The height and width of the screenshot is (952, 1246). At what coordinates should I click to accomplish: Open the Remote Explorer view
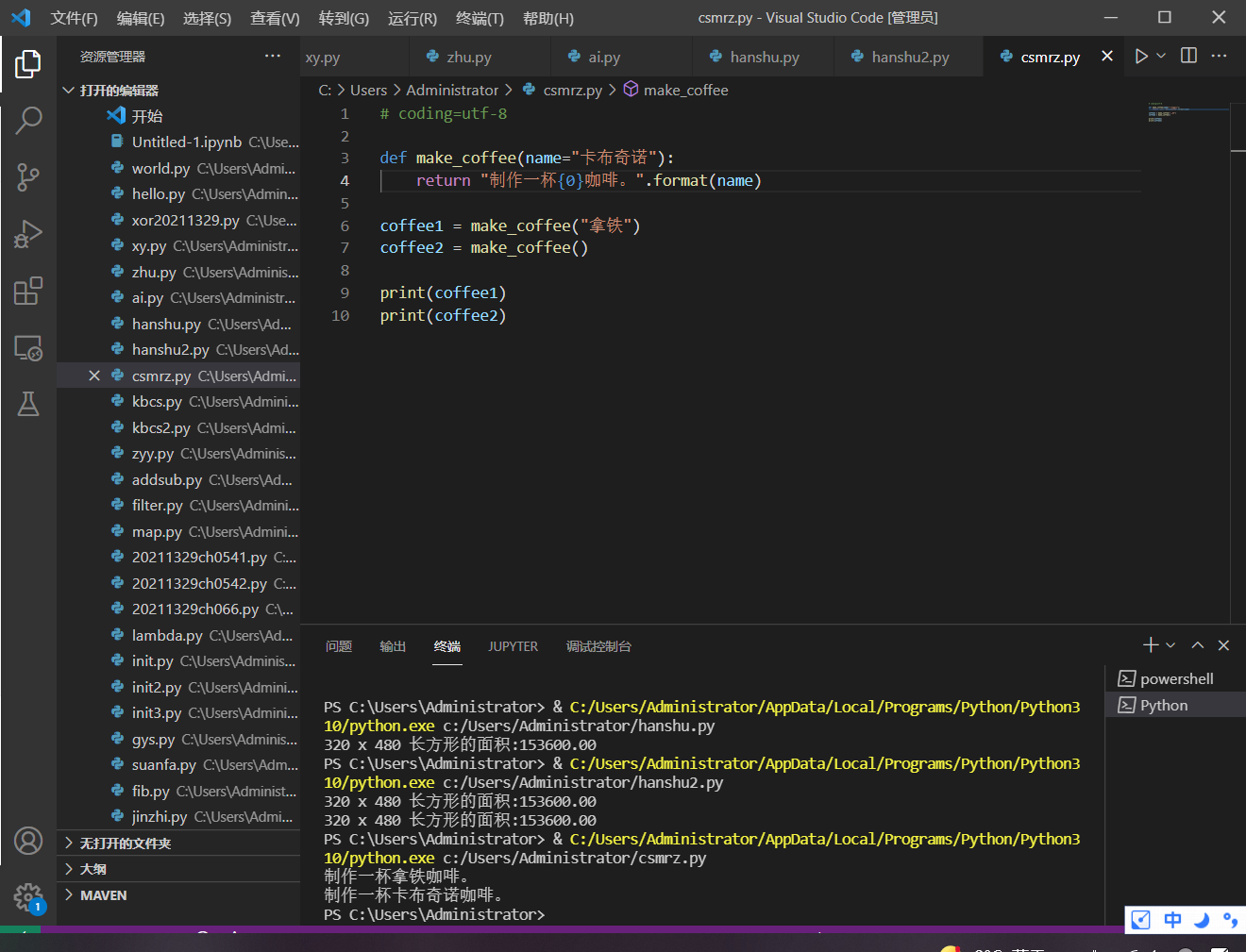28,348
